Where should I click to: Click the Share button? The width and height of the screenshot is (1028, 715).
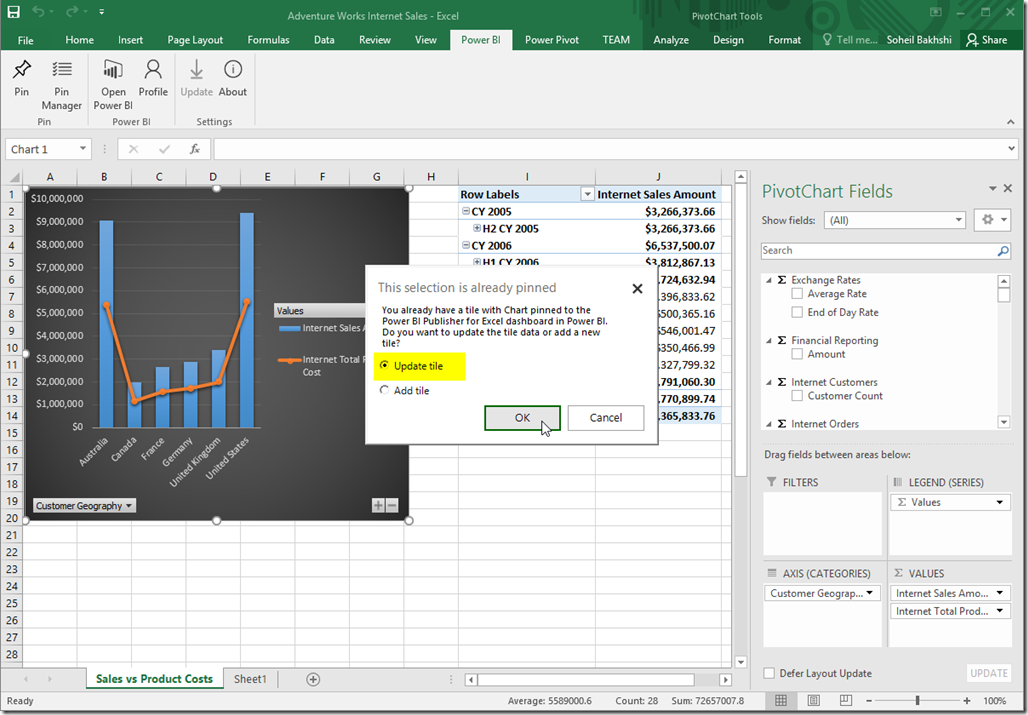tap(987, 40)
